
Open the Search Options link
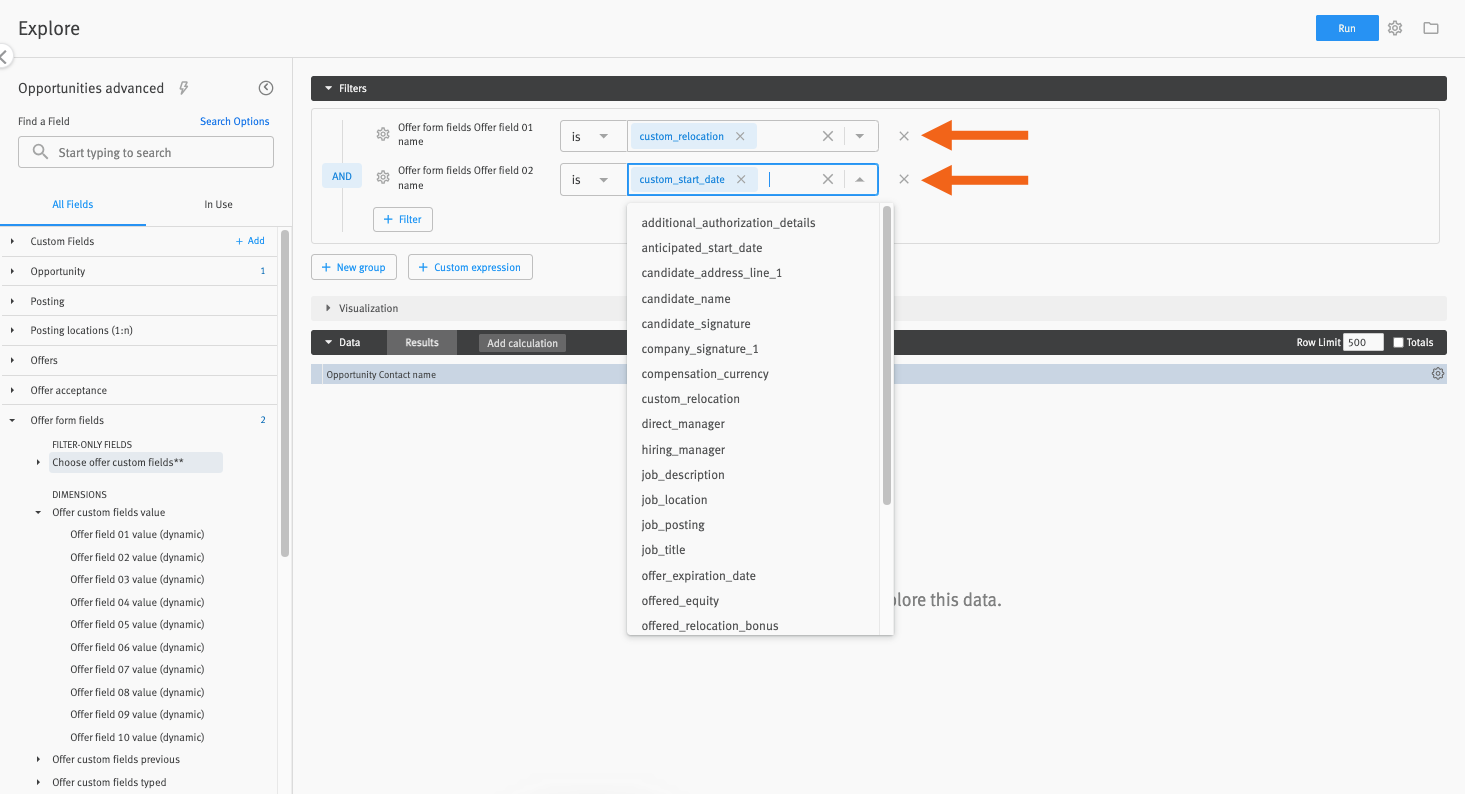235,121
